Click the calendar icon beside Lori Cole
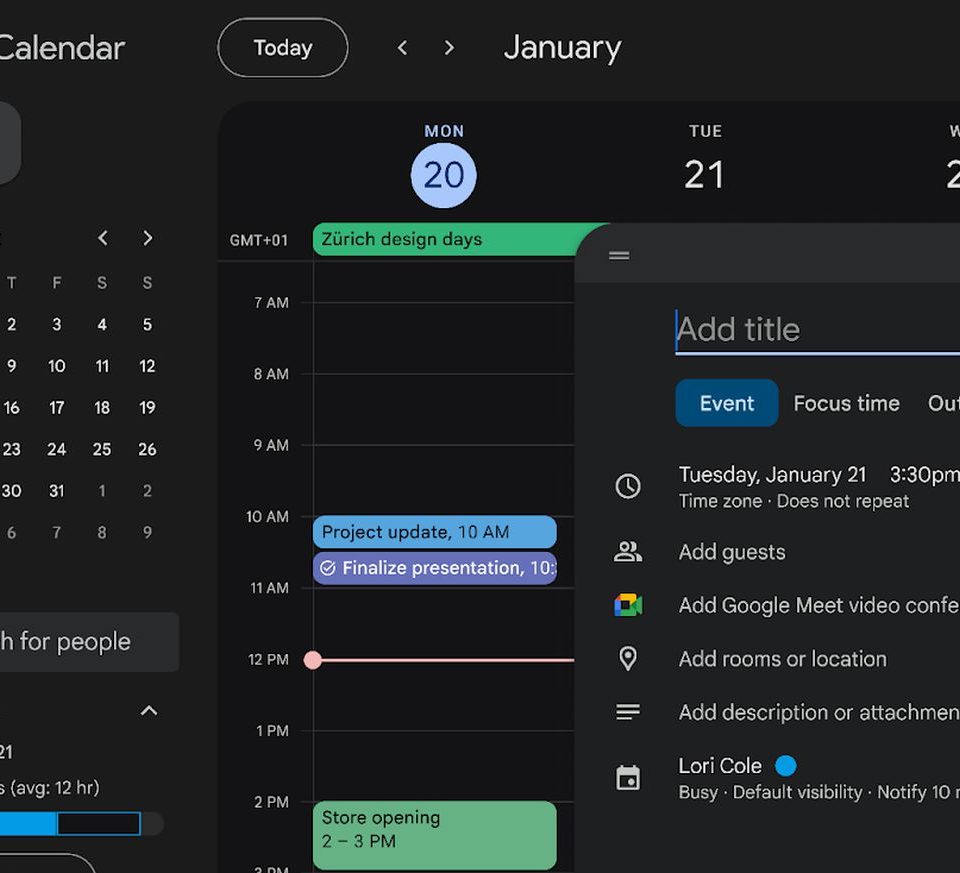Screen dimensions: 960x873 [628, 778]
